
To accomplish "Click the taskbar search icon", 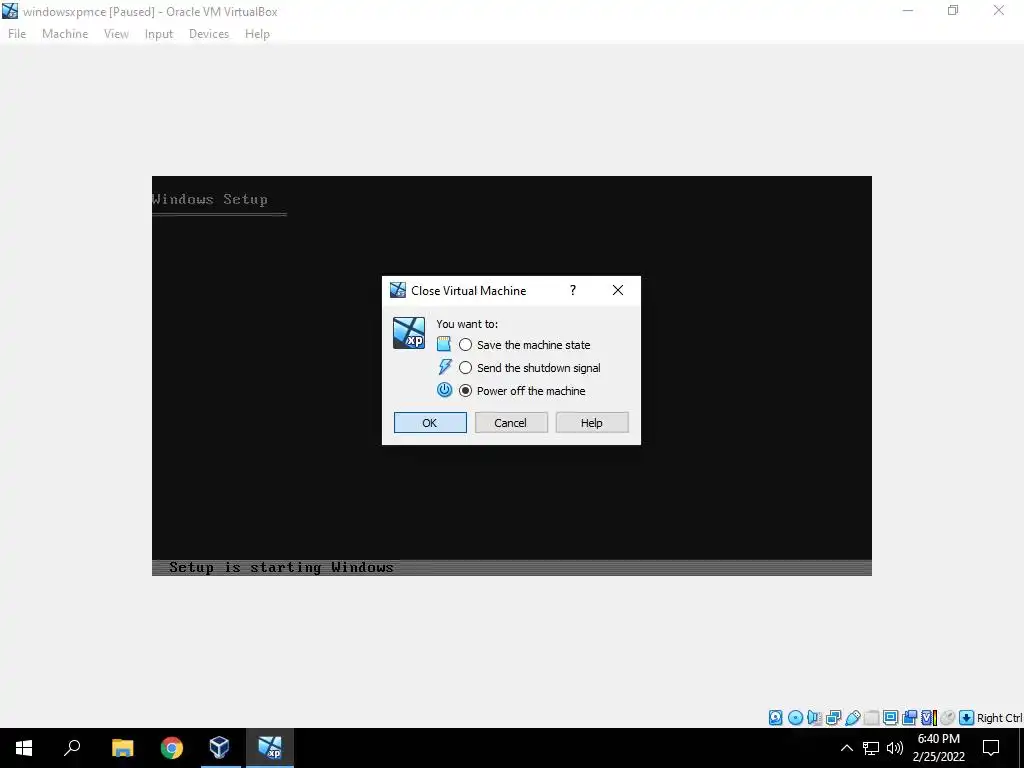I will coord(72,748).
